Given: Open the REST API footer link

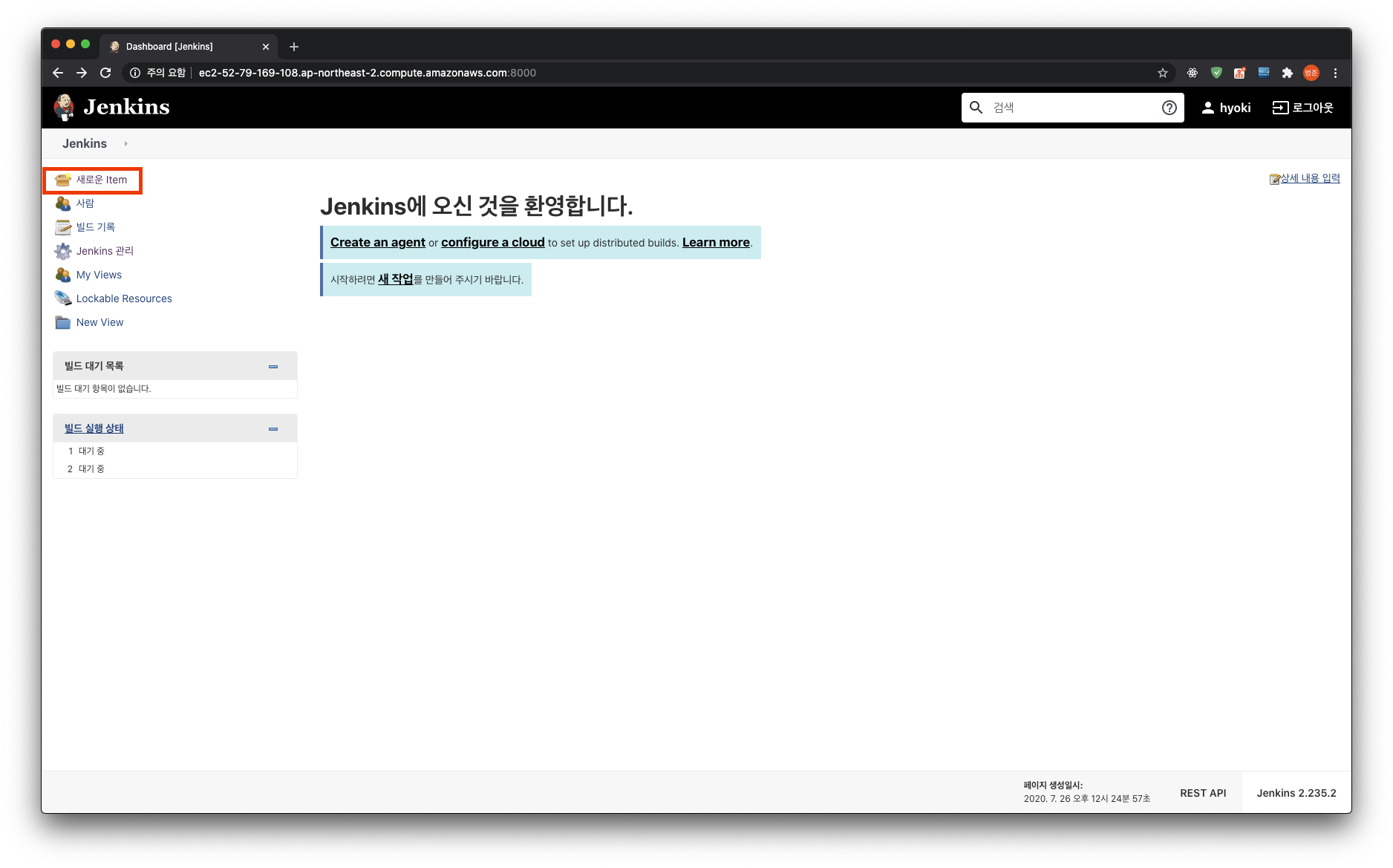Looking at the screenshot, I should [x=1203, y=793].
